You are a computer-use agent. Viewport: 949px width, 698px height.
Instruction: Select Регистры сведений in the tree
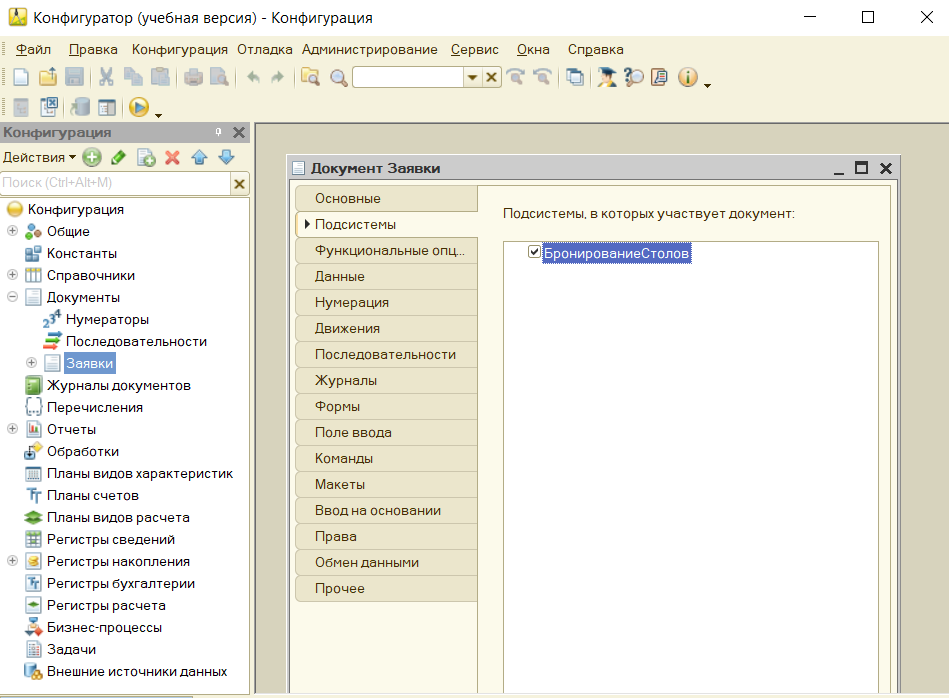coord(111,539)
